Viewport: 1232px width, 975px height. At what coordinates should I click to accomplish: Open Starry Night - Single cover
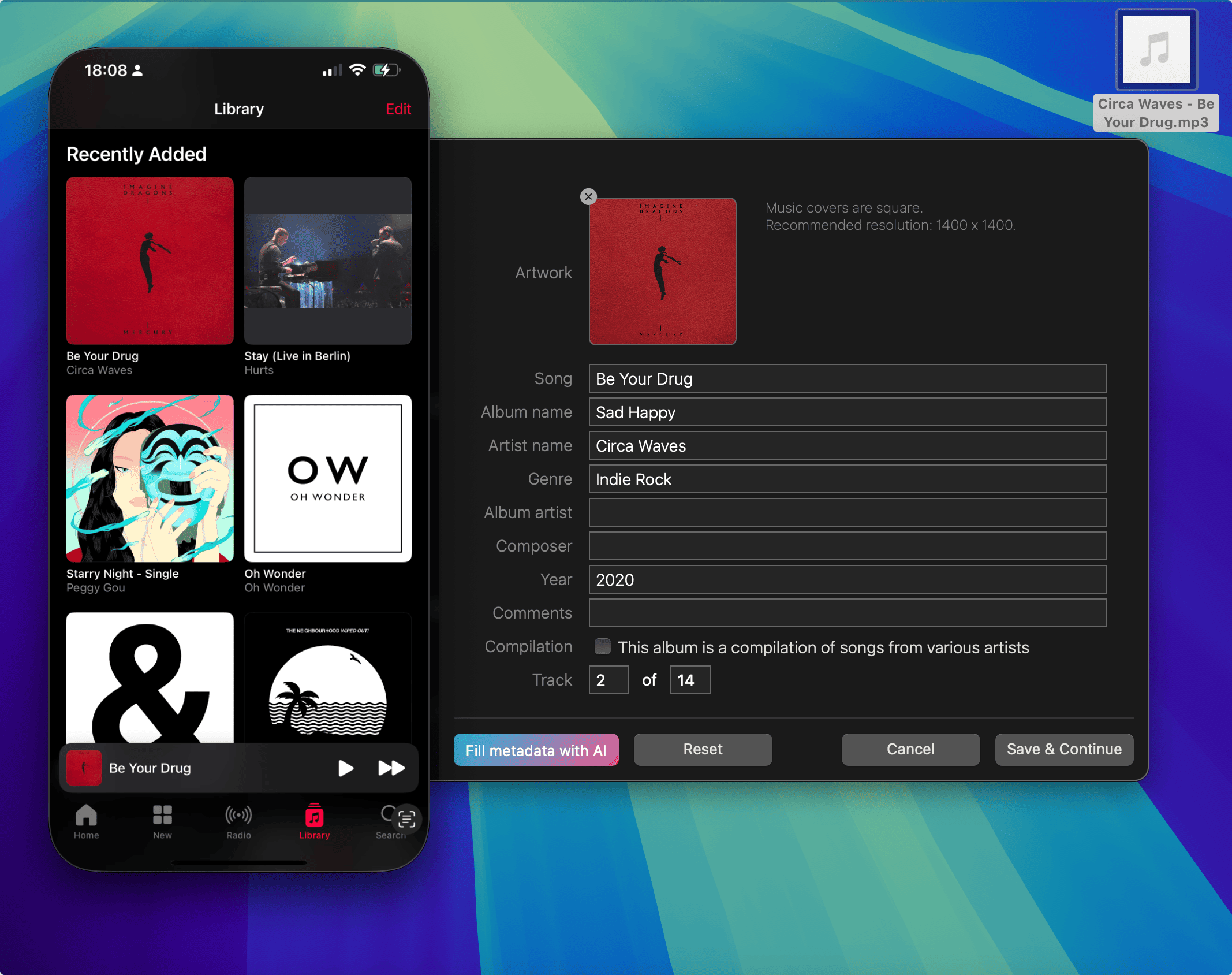[x=150, y=479]
